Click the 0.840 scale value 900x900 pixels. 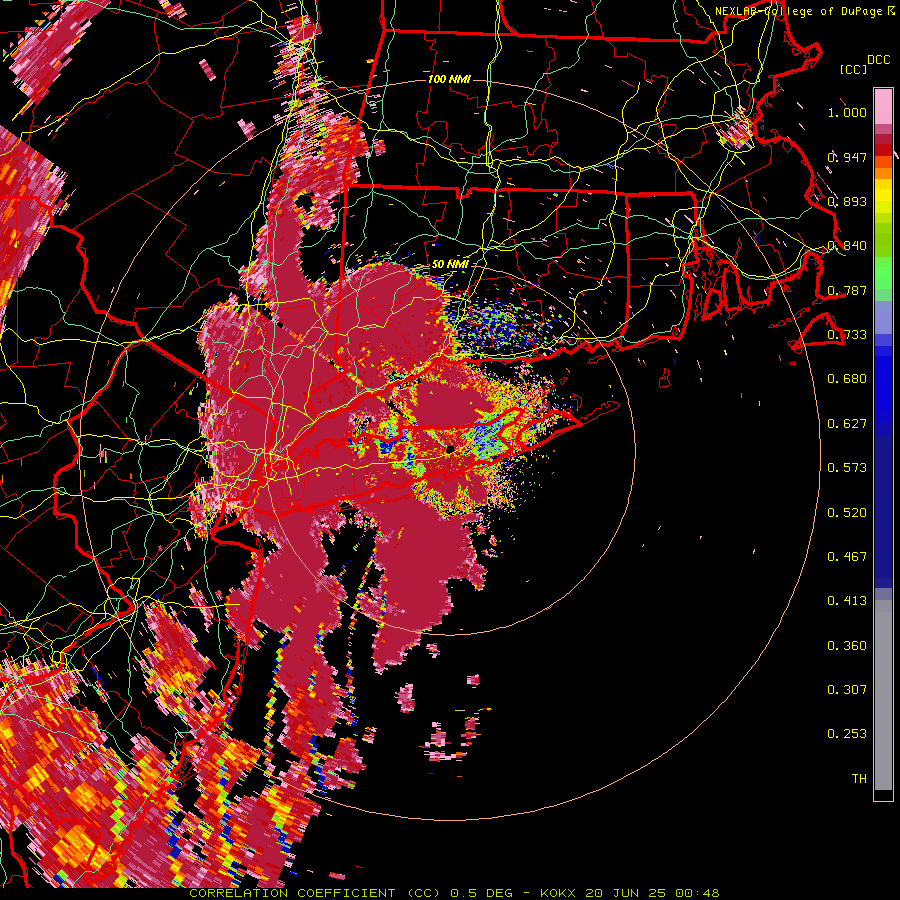(847, 246)
